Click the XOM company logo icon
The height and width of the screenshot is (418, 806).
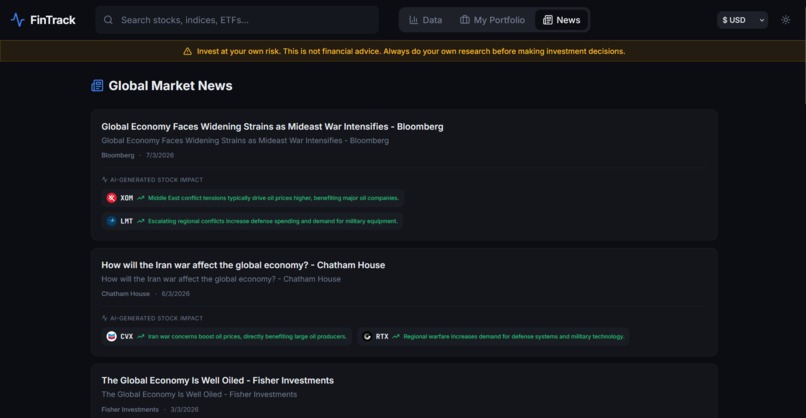[x=112, y=198]
